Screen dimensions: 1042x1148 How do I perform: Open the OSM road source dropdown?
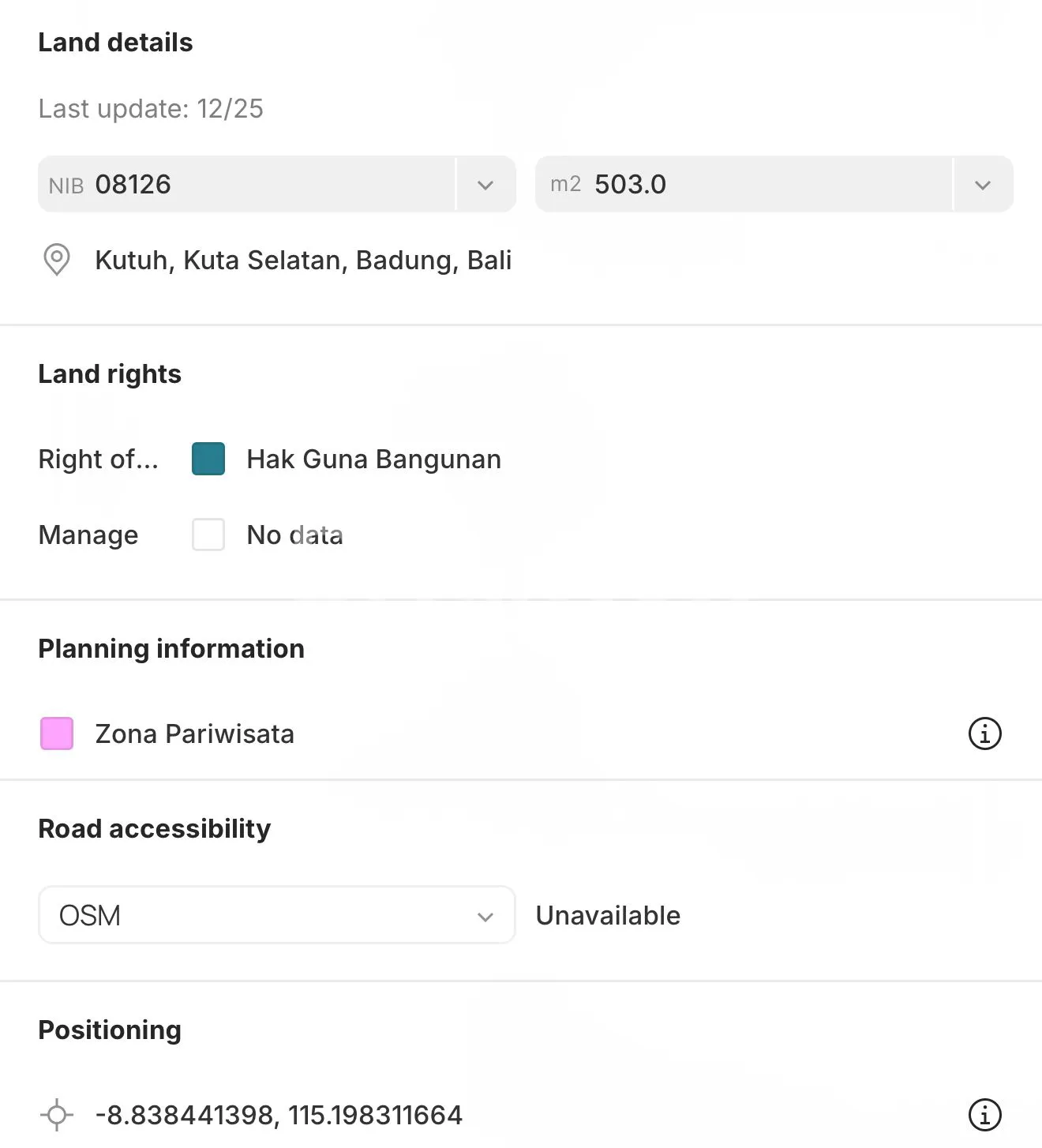tap(276, 915)
